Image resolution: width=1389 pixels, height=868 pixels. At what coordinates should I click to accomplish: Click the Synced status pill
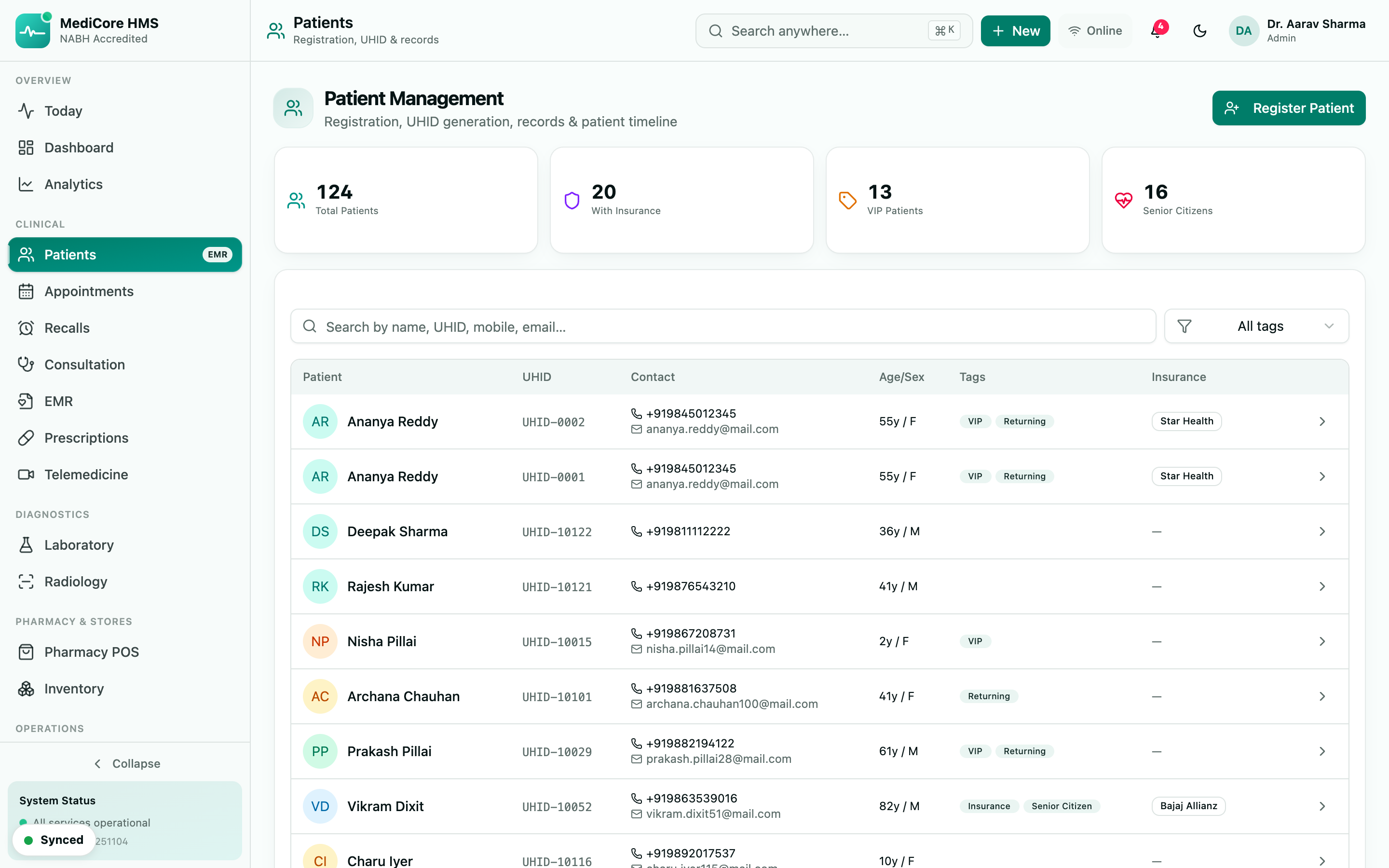click(54, 841)
